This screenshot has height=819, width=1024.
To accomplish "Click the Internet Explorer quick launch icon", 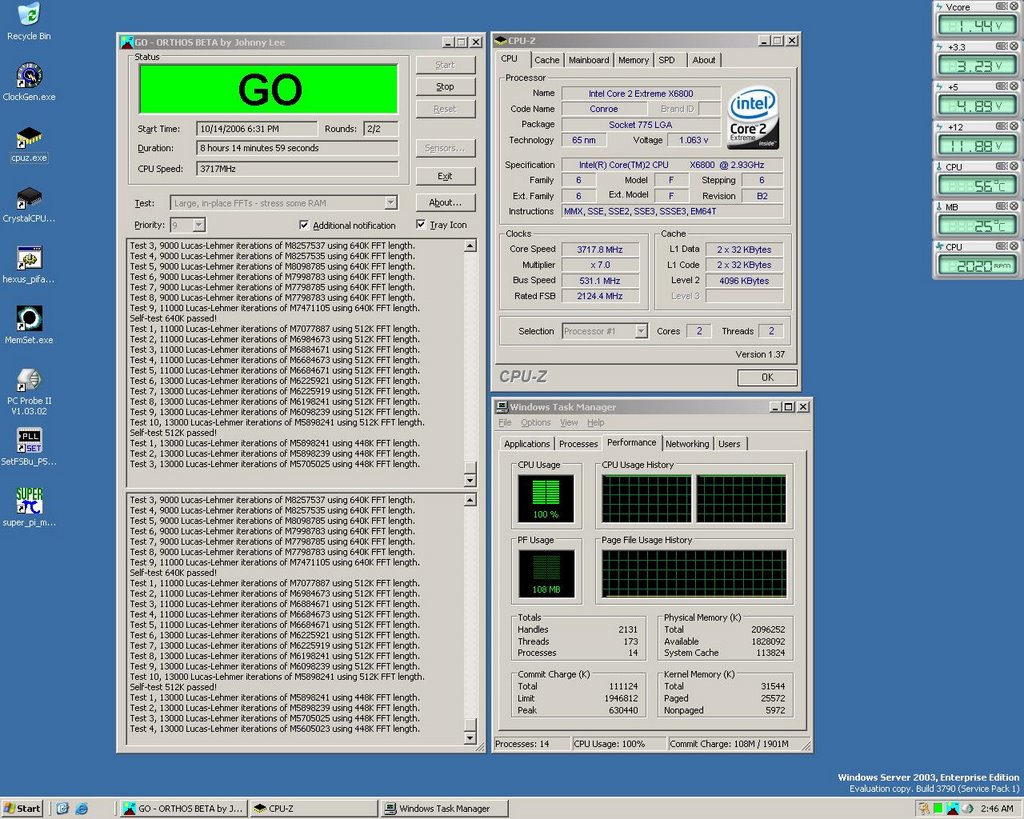I will [82, 809].
